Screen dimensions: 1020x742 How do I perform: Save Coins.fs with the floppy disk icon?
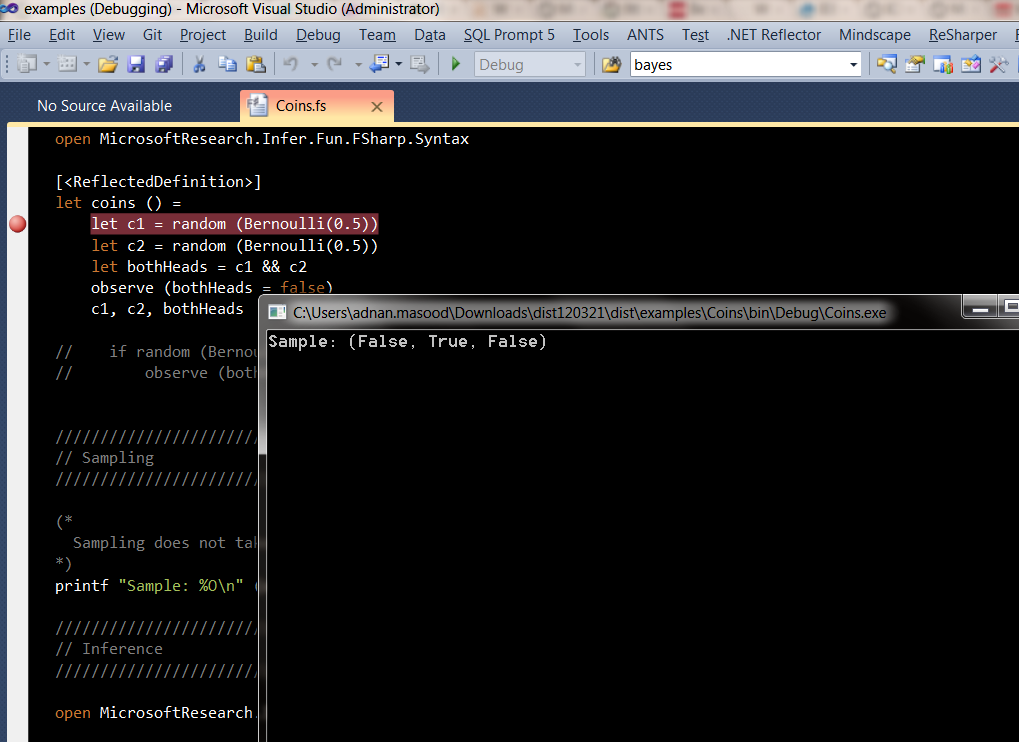pyautogui.click(x=136, y=64)
